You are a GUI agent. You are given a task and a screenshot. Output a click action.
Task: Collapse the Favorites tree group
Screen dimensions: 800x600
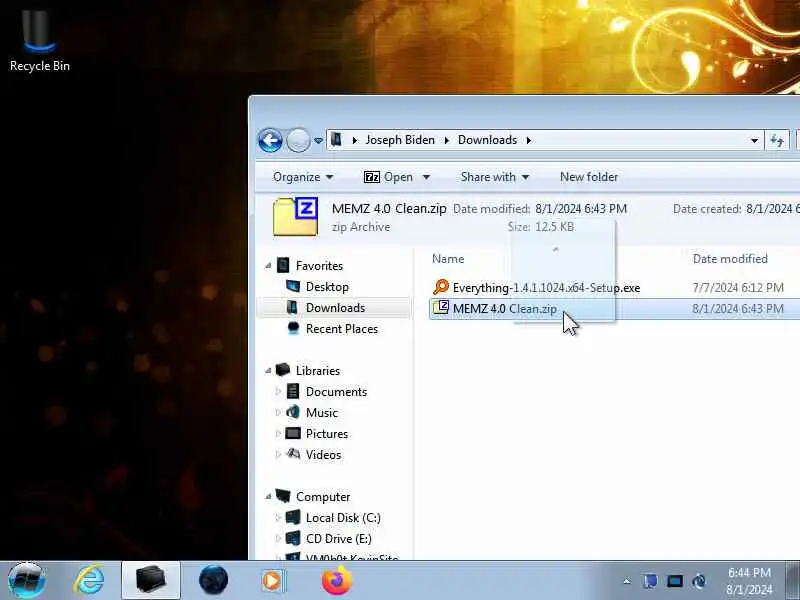[x=268, y=265]
